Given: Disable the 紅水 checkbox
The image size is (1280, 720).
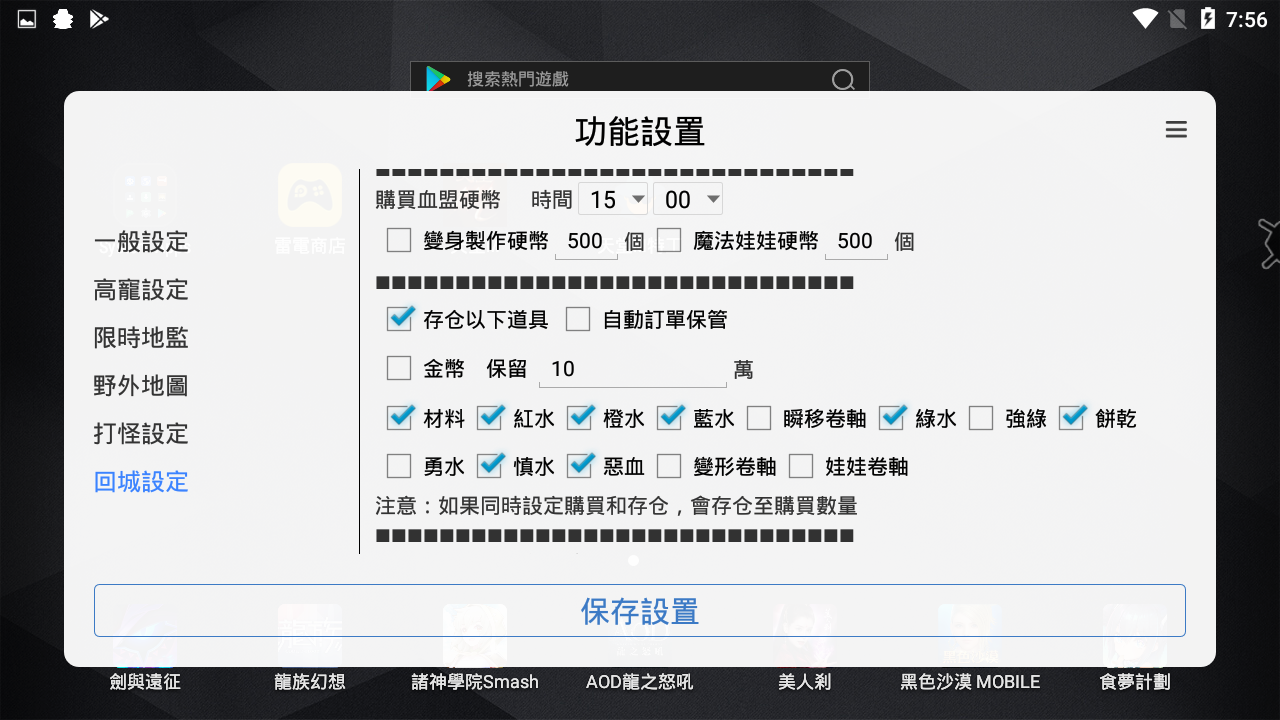Looking at the screenshot, I should tap(490, 418).
